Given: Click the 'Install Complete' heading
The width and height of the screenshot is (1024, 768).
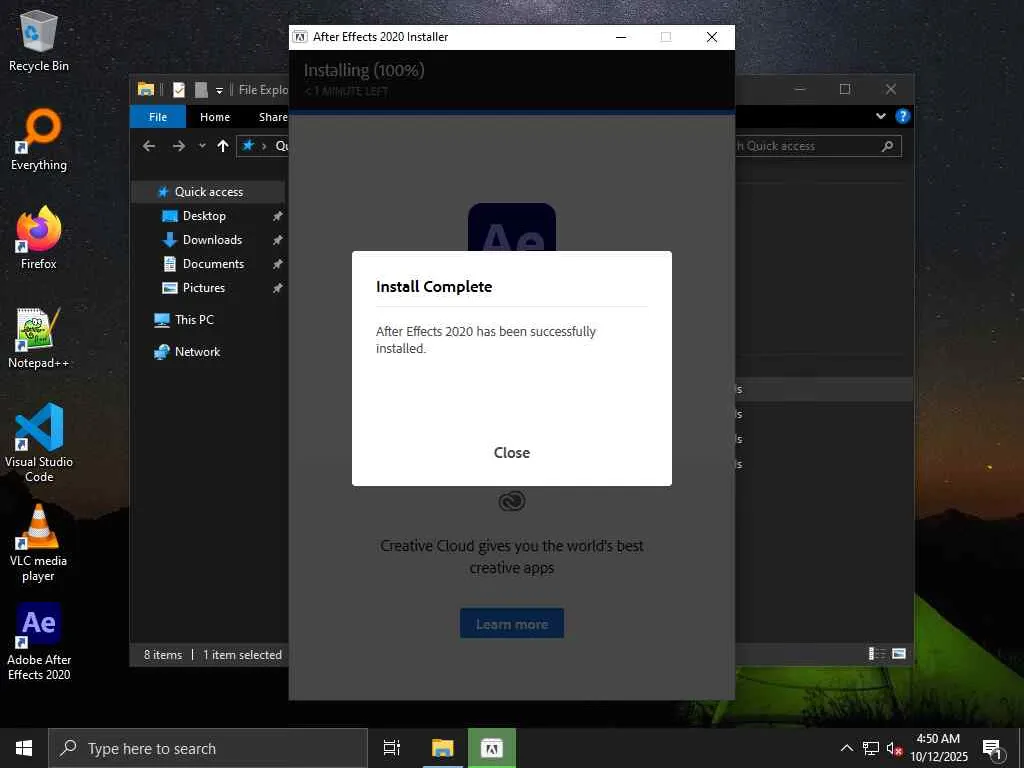Looking at the screenshot, I should pos(434,287).
